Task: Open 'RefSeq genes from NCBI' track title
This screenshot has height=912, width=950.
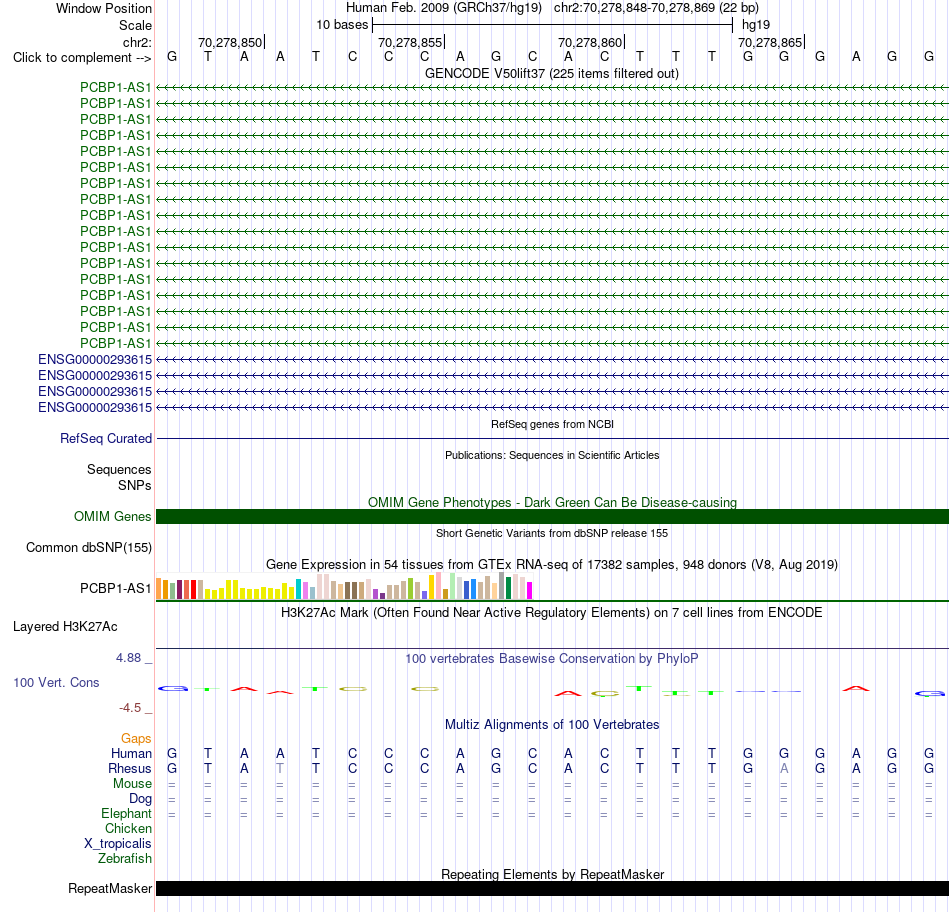Action: click(x=552, y=424)
